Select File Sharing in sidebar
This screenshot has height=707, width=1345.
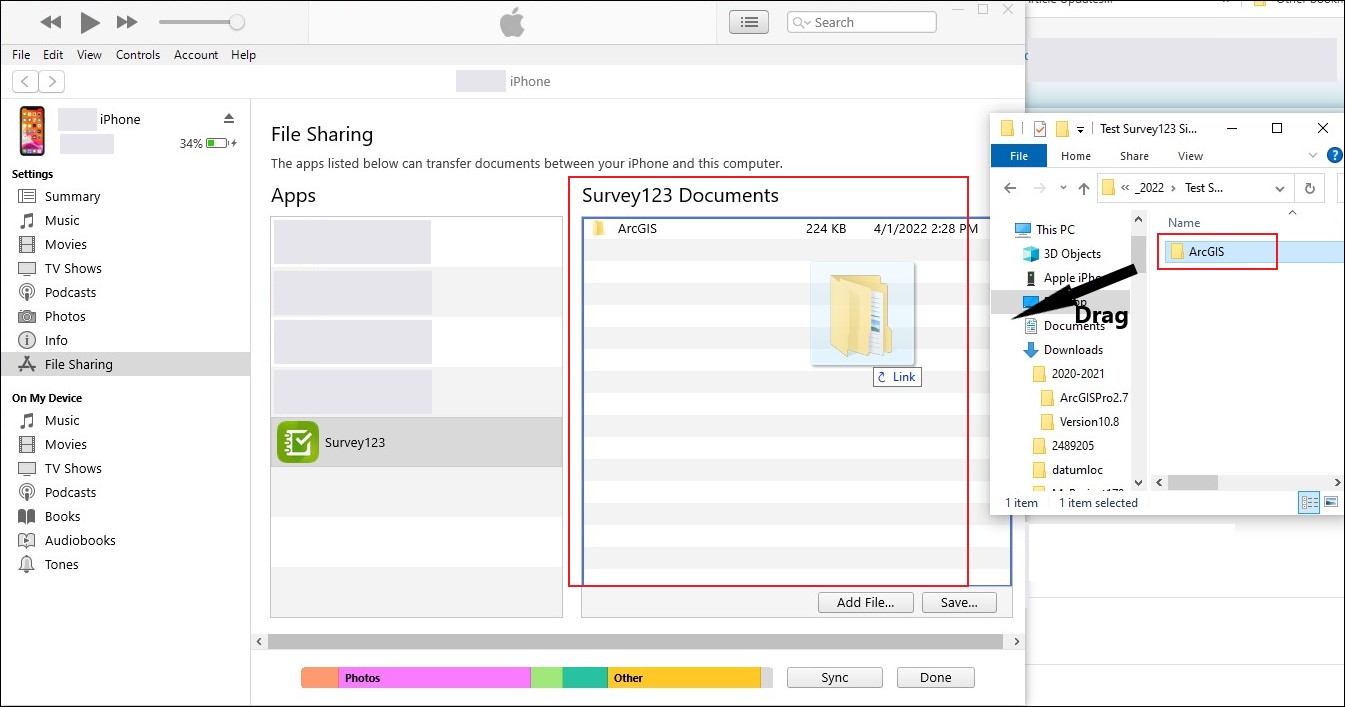tap(125, 364)
